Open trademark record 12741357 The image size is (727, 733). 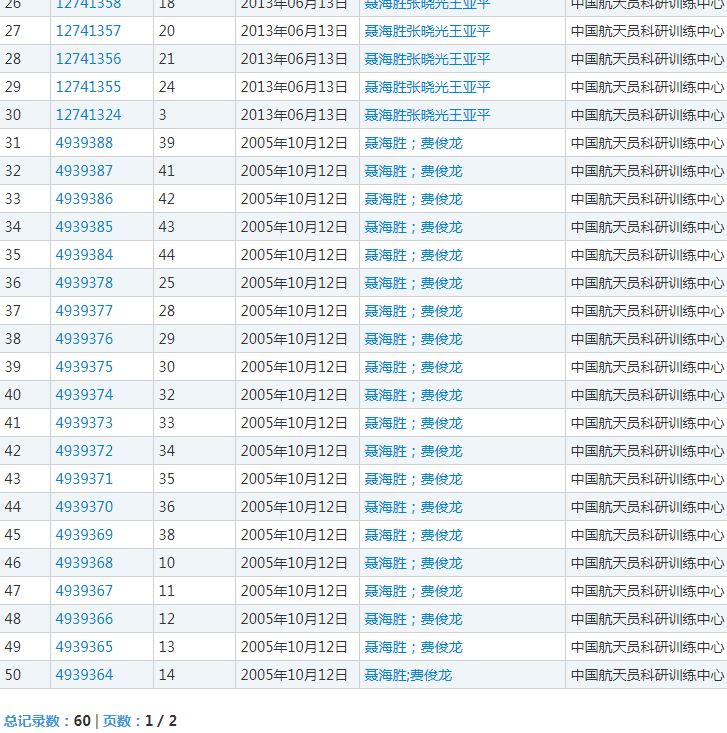coord(88,31)
